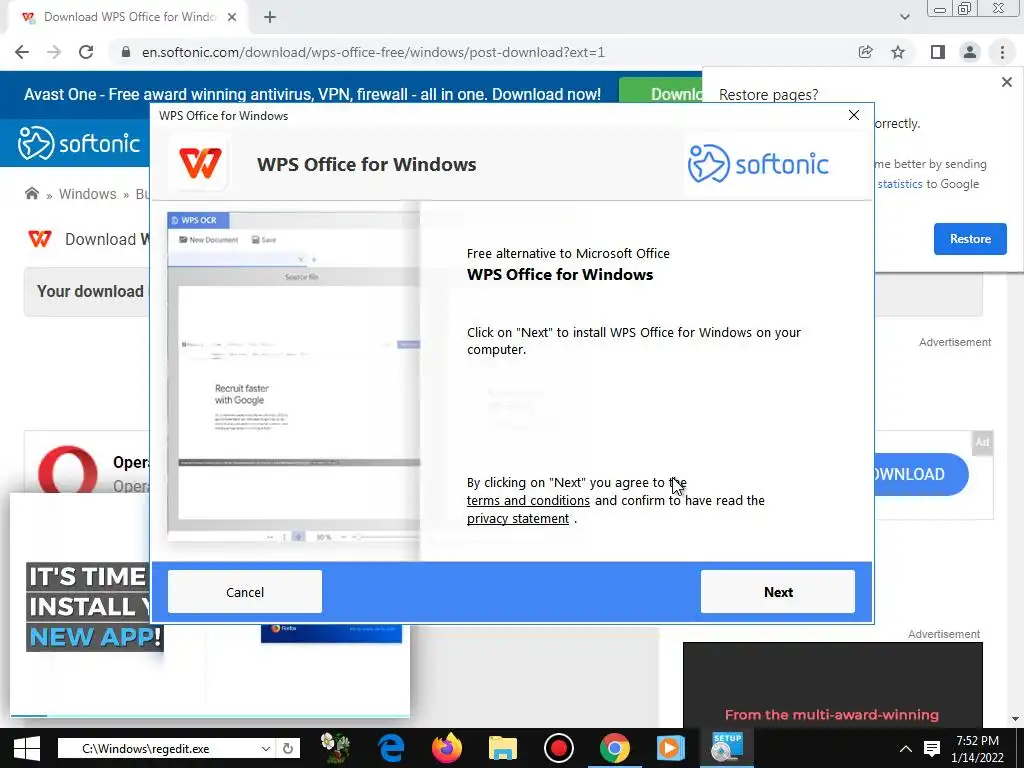The height and width of the screenshot is (768, 1024).
Task: View site information with the lock icon
Action: (x=126, y=52)
